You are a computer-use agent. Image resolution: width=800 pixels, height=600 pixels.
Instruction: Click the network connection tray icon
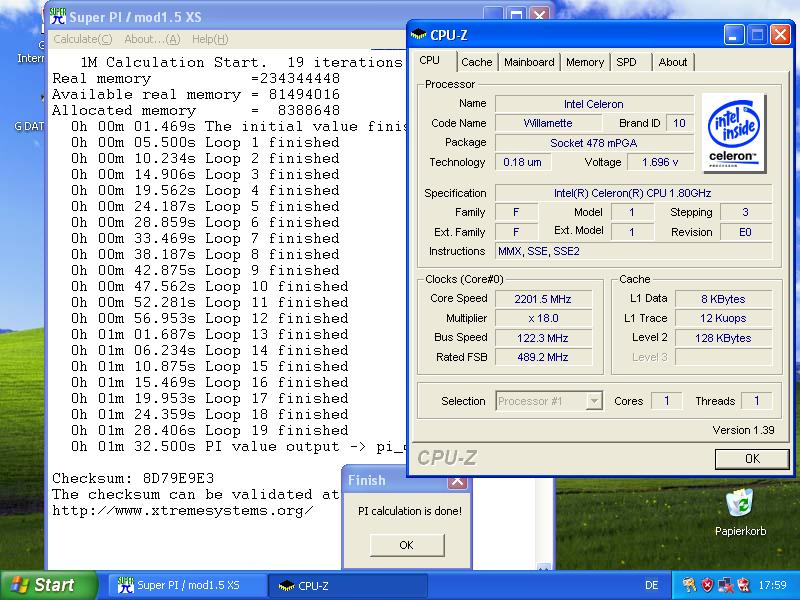pos(724,585)
